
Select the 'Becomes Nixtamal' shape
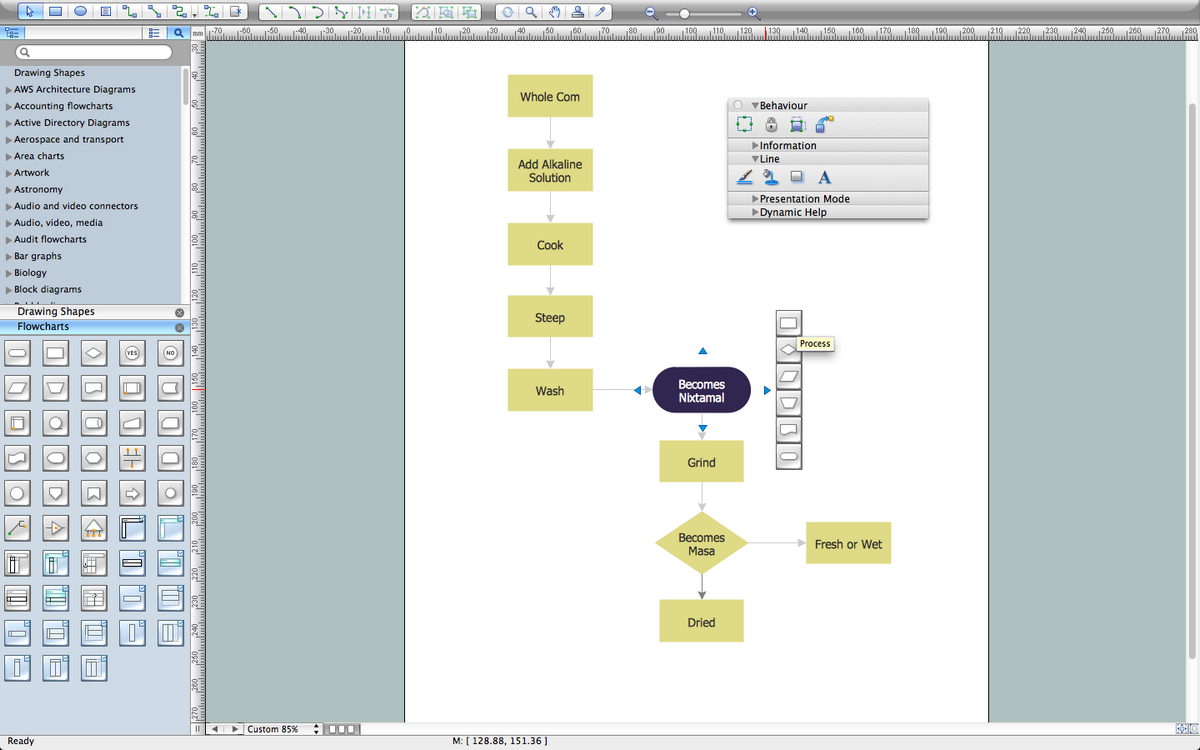coord(702,391)
